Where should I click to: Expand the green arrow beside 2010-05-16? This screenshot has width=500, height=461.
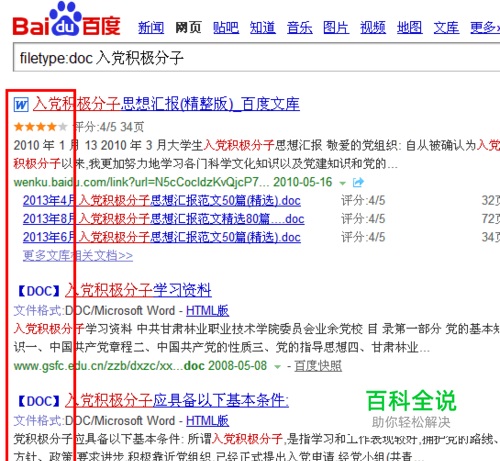click(x=342, y=183)
